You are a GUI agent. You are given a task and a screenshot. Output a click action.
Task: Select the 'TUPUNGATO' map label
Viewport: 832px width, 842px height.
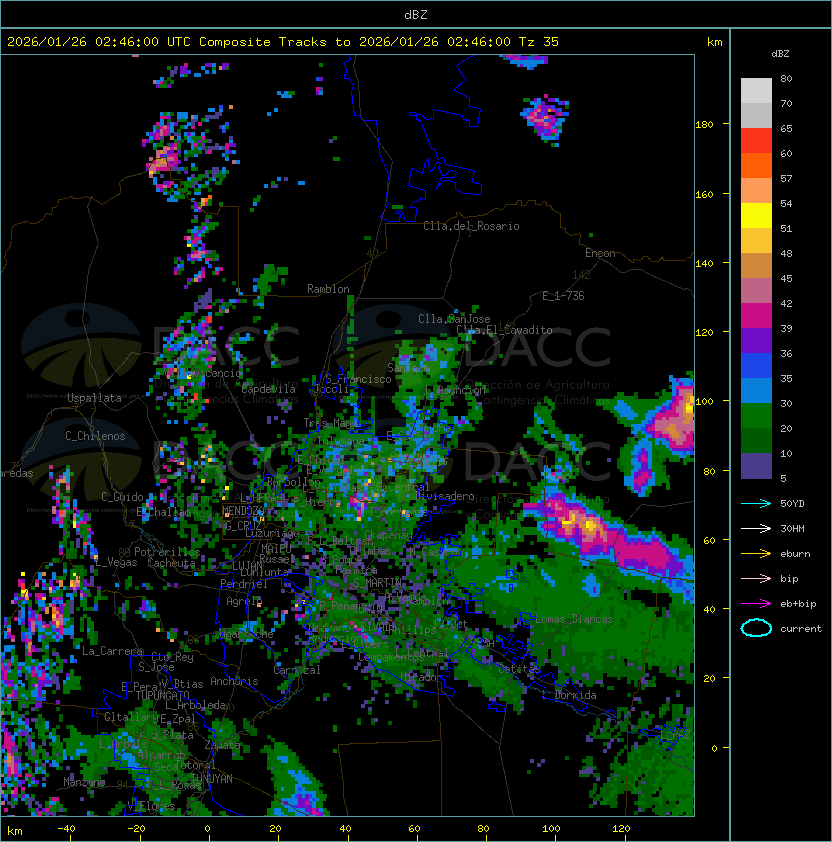(x=162, y=695)
